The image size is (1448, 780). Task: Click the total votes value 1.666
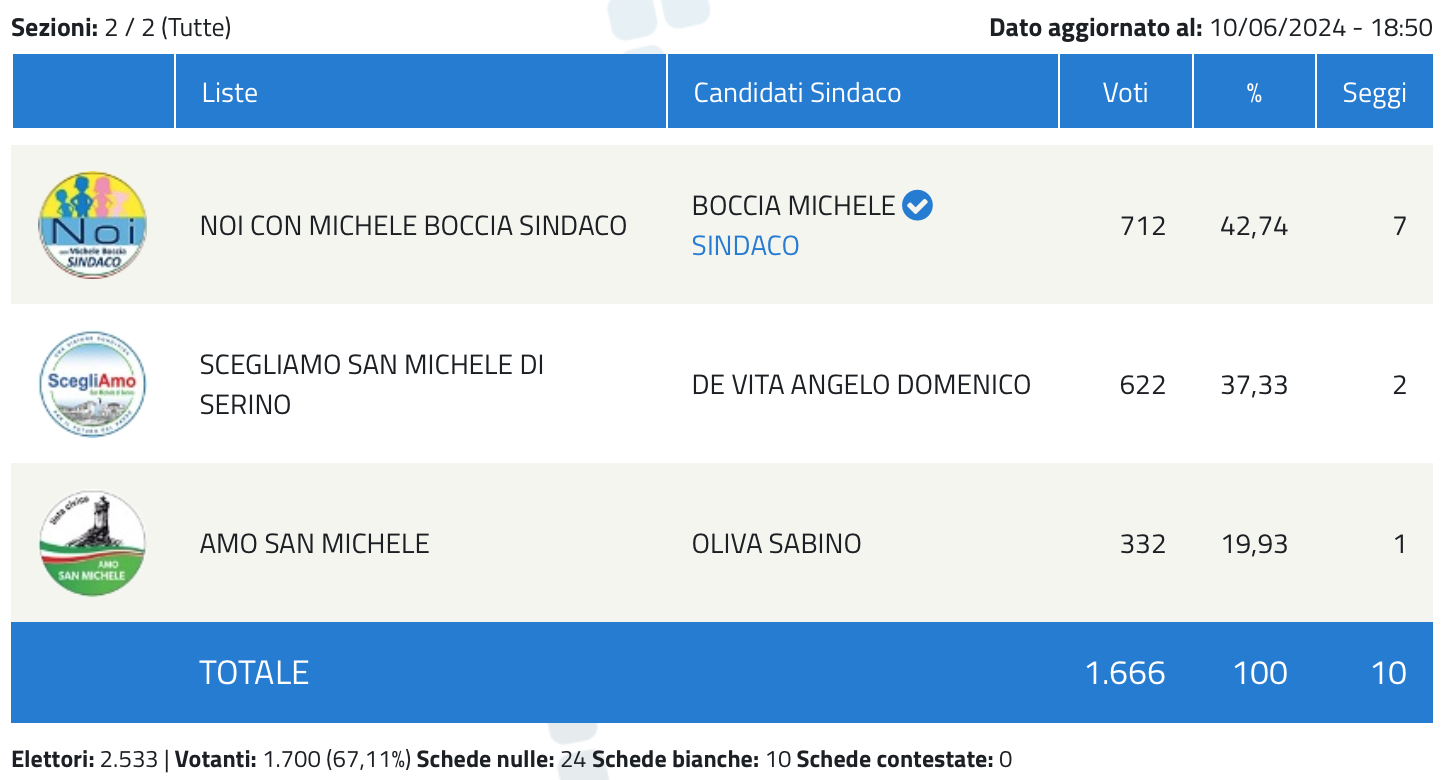pos(1125,673)
